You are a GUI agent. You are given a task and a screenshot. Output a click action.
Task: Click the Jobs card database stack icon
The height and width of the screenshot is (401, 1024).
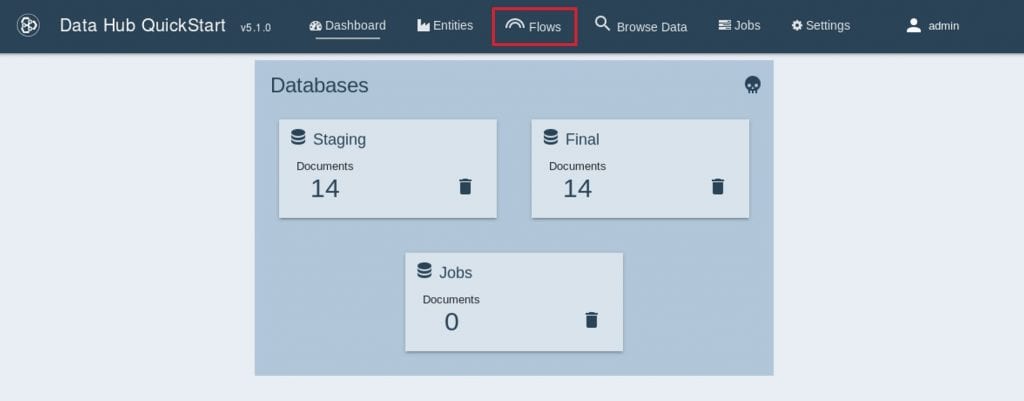[424, 271]
